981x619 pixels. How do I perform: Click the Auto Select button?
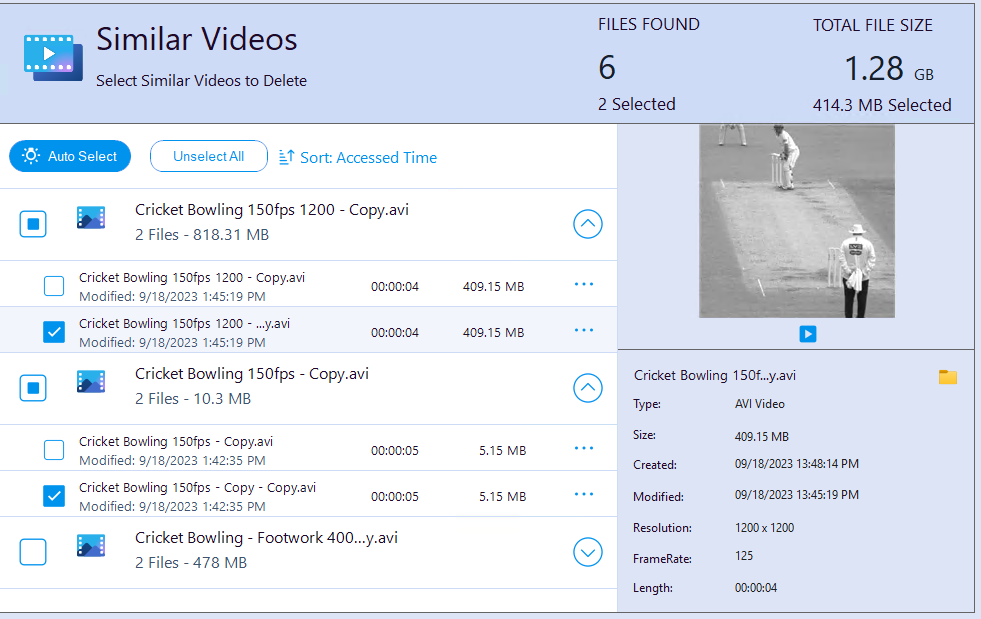click(x=69, y=156)
